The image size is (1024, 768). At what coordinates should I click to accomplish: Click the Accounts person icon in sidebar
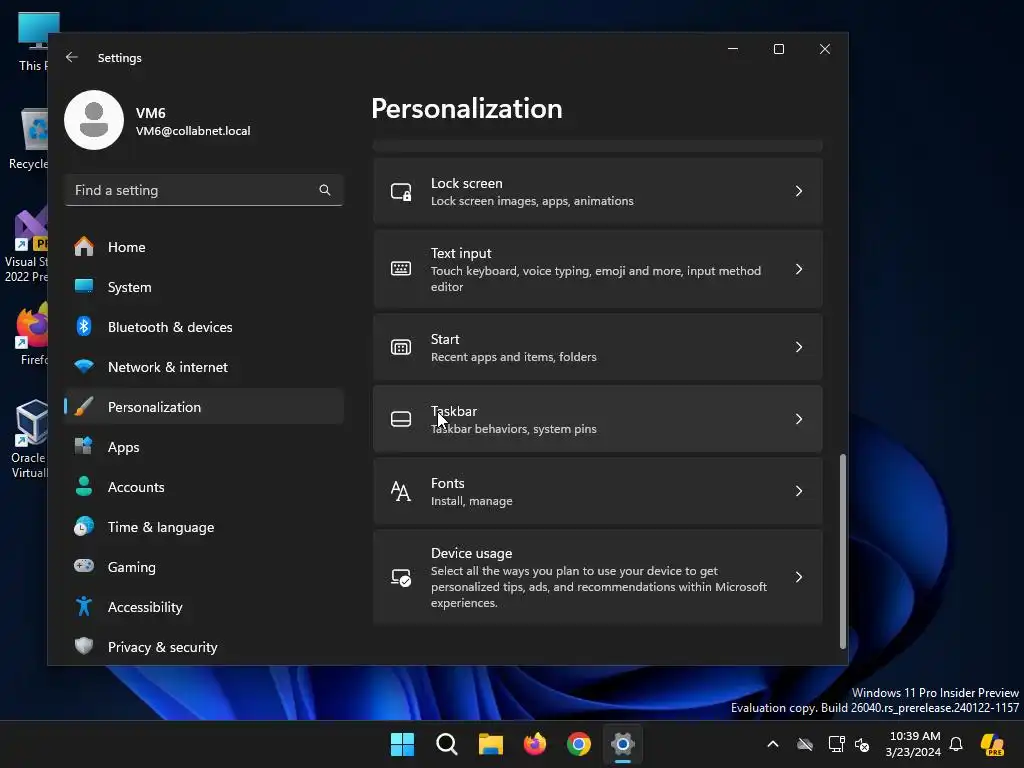(x=84, y=487)
